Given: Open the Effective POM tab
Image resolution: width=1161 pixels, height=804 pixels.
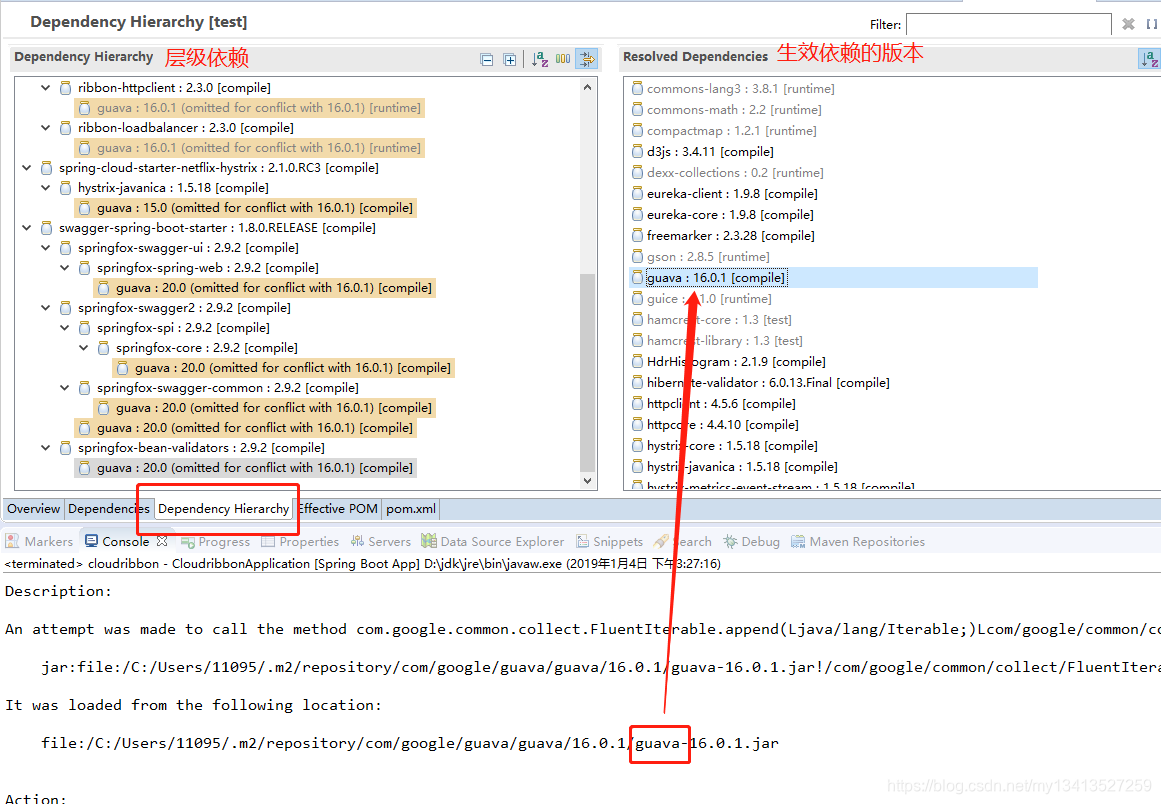Looking at the screenshot, I should 338,509.
